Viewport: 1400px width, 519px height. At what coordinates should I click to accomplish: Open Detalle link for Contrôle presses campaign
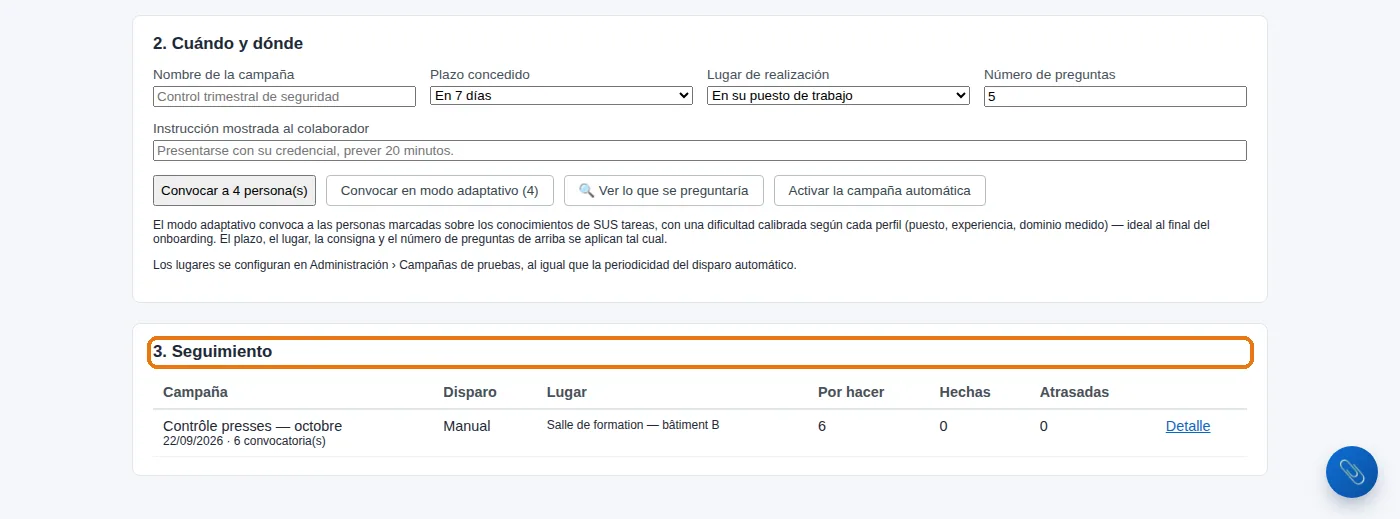[x=1188, y=426]
